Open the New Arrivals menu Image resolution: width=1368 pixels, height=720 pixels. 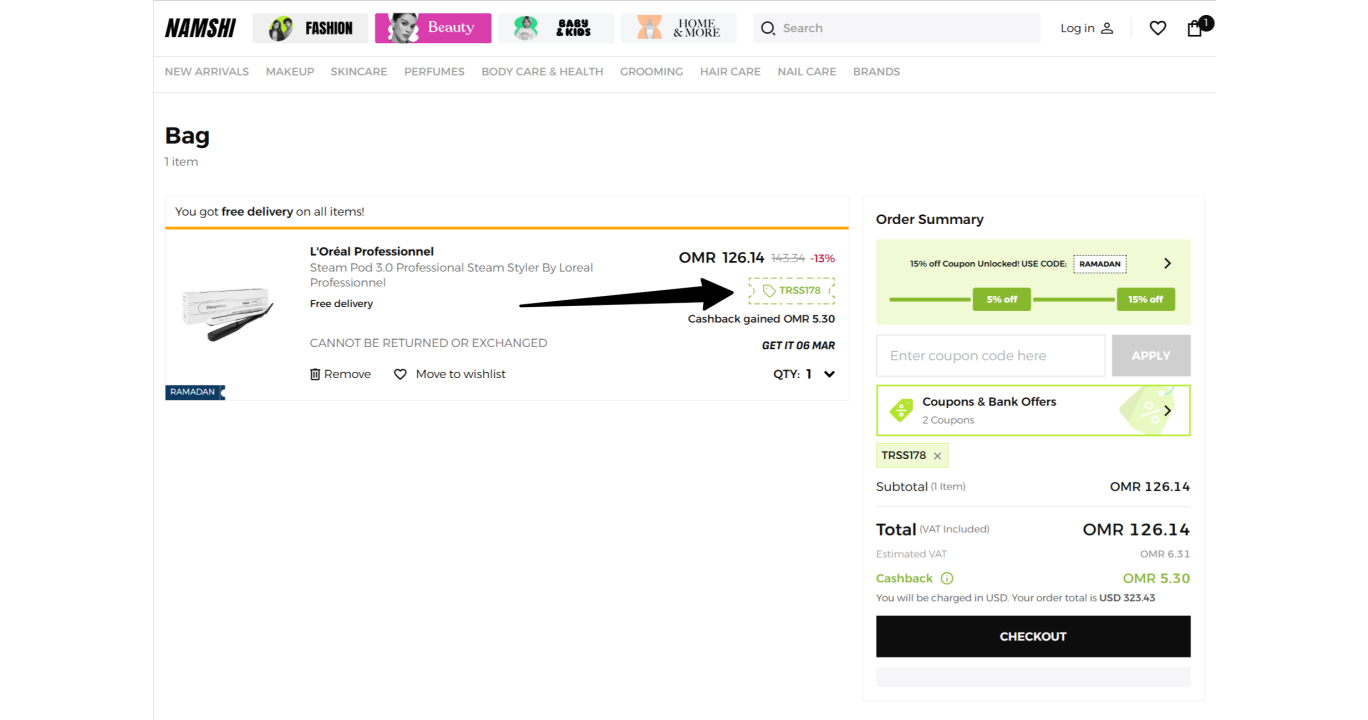click(x=207, y=72)
